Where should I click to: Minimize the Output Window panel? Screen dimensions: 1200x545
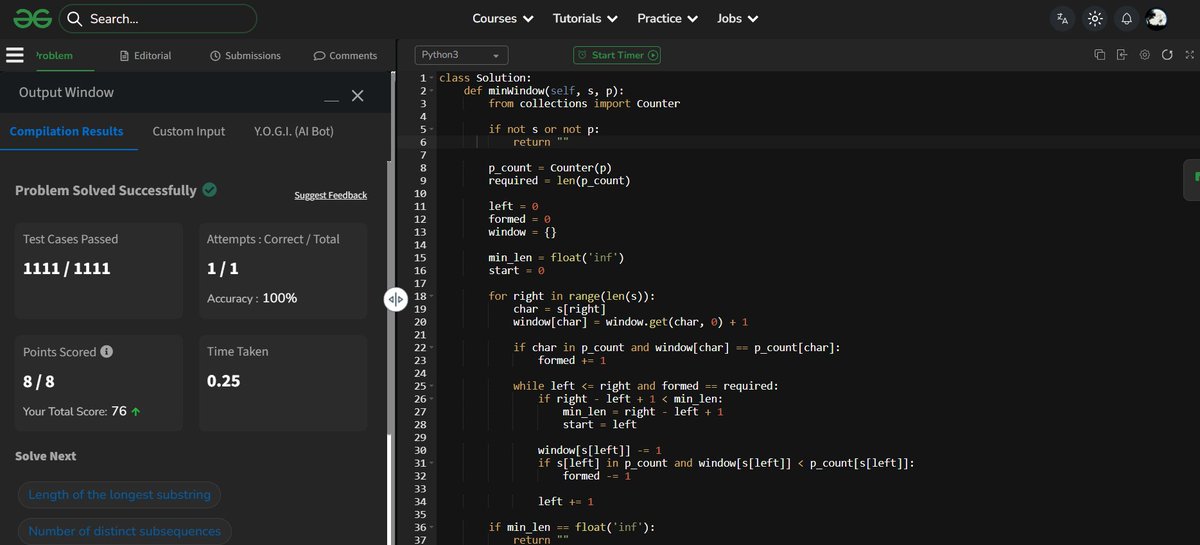click(331, 100)
